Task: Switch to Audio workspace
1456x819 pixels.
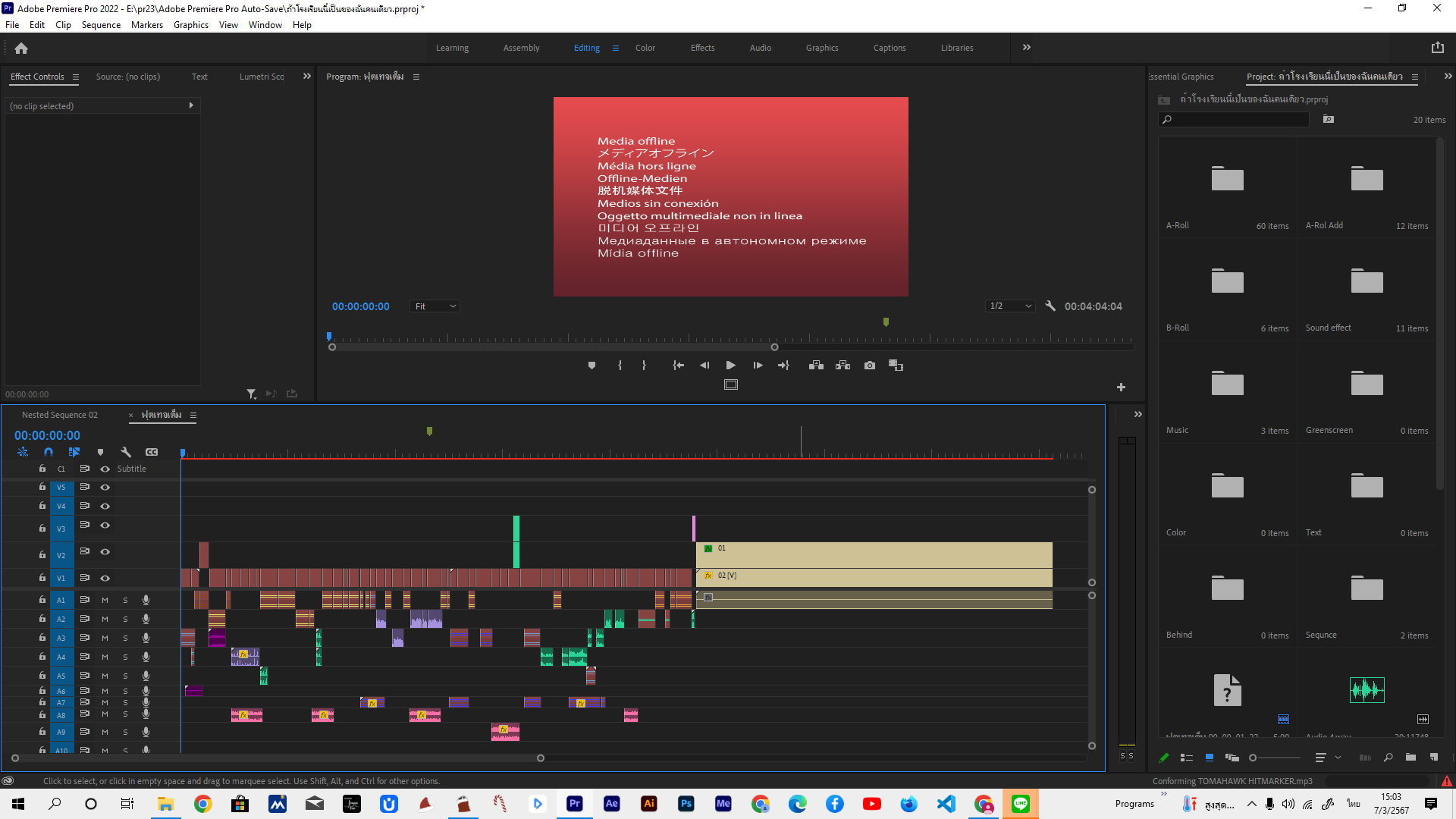Action: coord(761,48)
